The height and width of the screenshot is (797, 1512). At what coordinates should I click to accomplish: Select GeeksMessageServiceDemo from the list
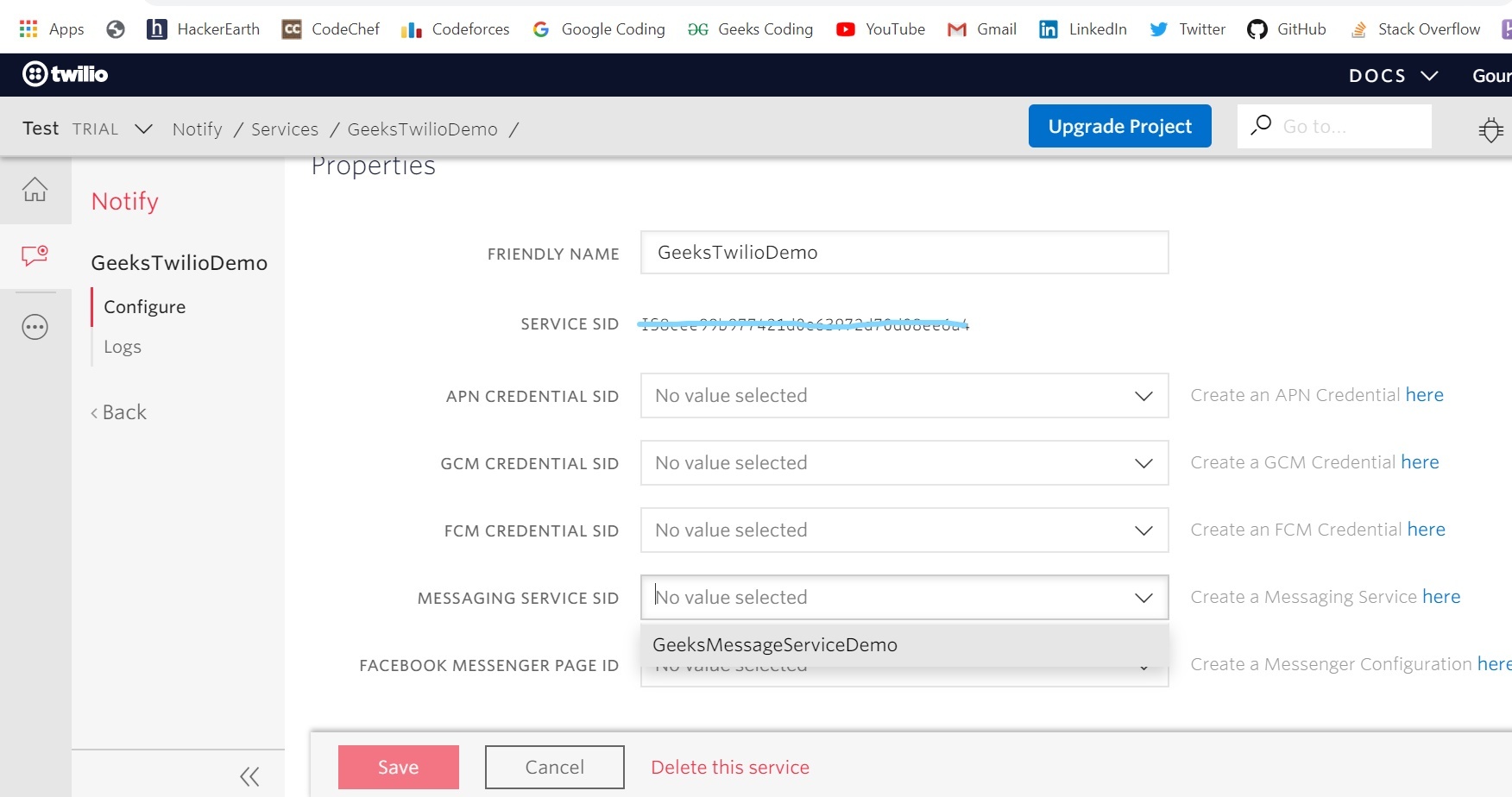[x=904, y=645]
